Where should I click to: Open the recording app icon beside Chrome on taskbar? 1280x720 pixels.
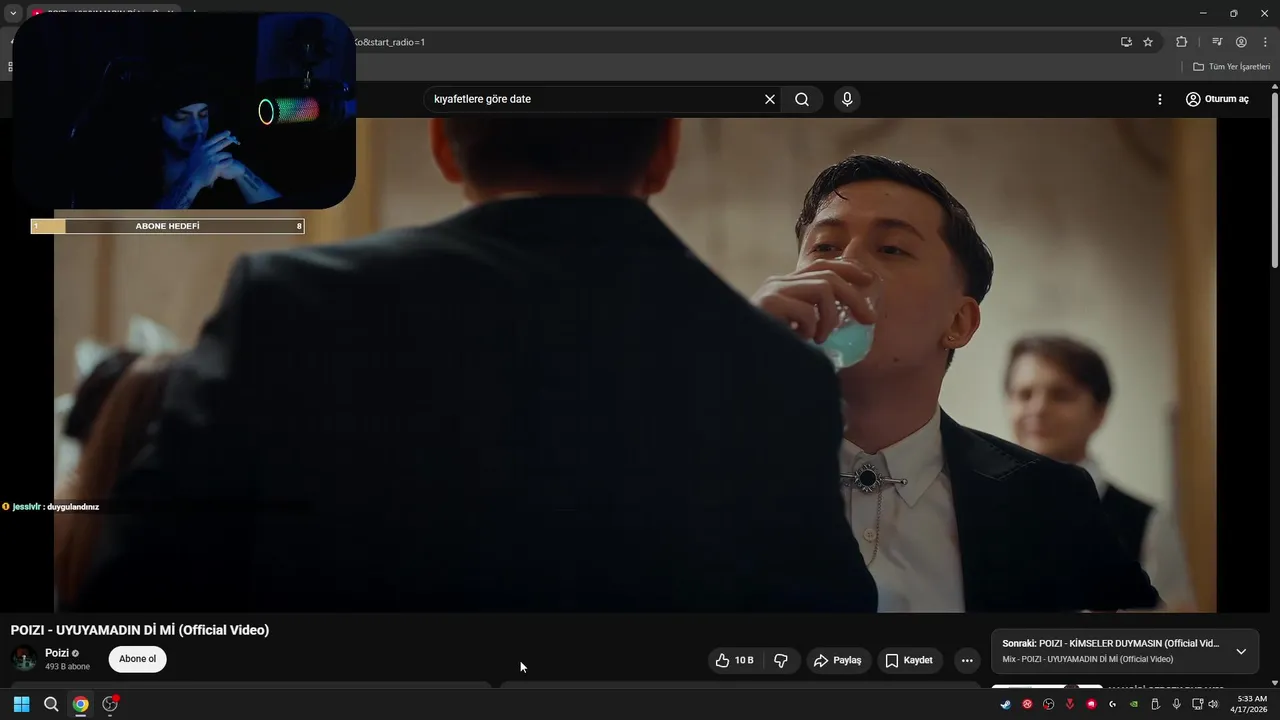point(110,704)
